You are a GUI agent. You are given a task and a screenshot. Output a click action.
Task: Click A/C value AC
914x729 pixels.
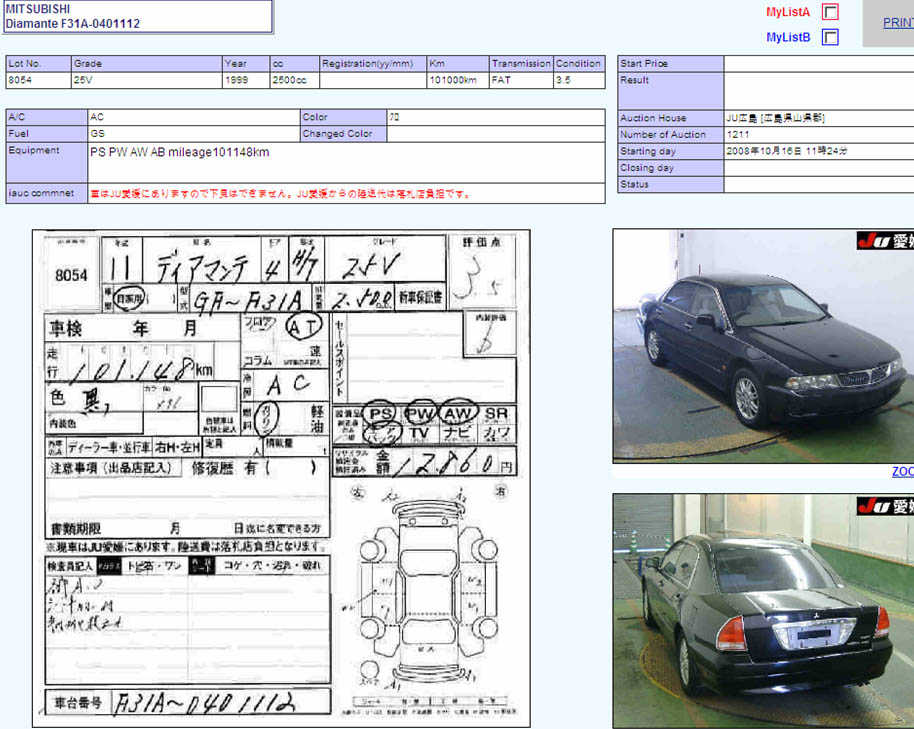pyautogui.click(x=97, y=117)
